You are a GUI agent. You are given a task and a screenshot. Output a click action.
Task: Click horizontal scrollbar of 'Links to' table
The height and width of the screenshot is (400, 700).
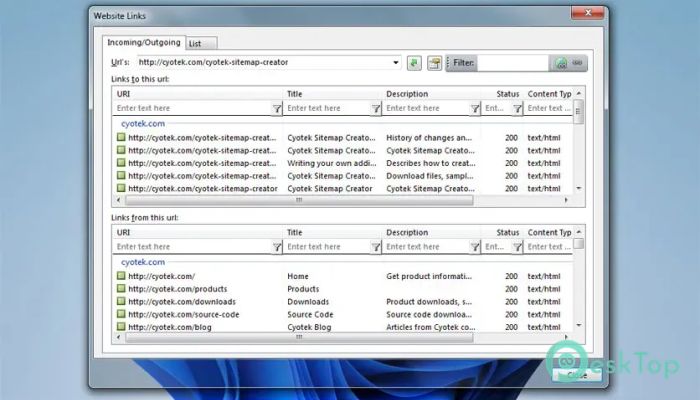click(x=299, y=200)
